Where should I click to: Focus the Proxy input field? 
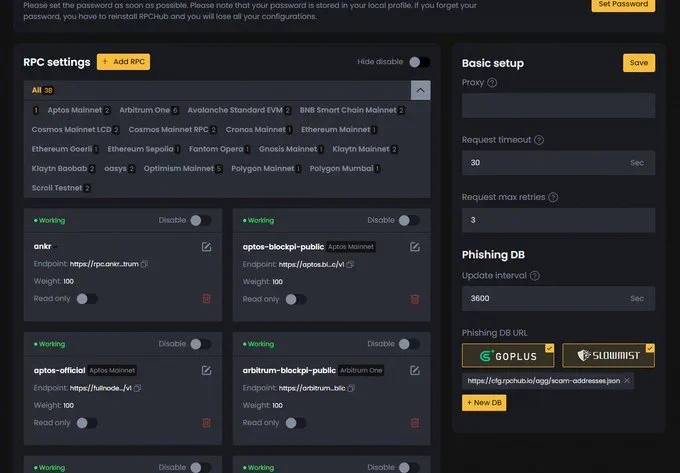click(x=558, y=105)
